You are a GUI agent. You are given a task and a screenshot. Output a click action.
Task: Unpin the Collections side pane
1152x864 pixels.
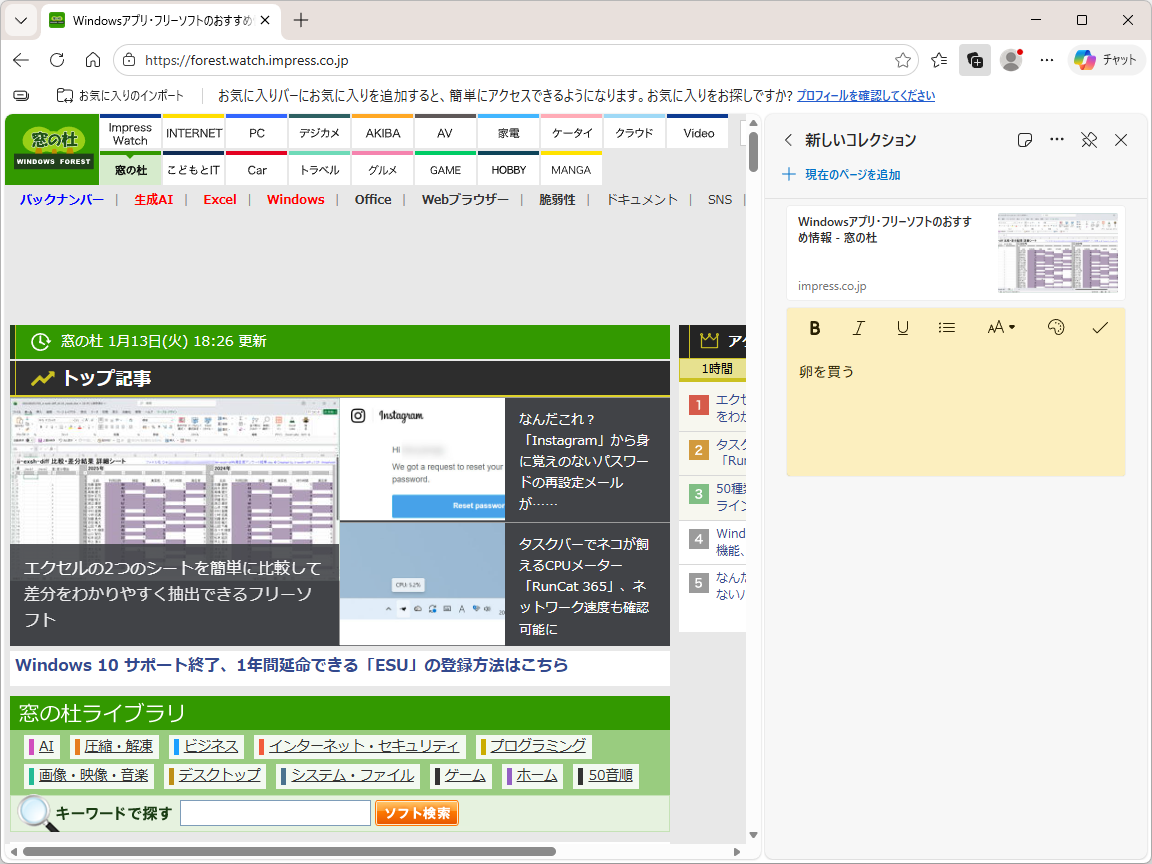(x=1088, y=140)
